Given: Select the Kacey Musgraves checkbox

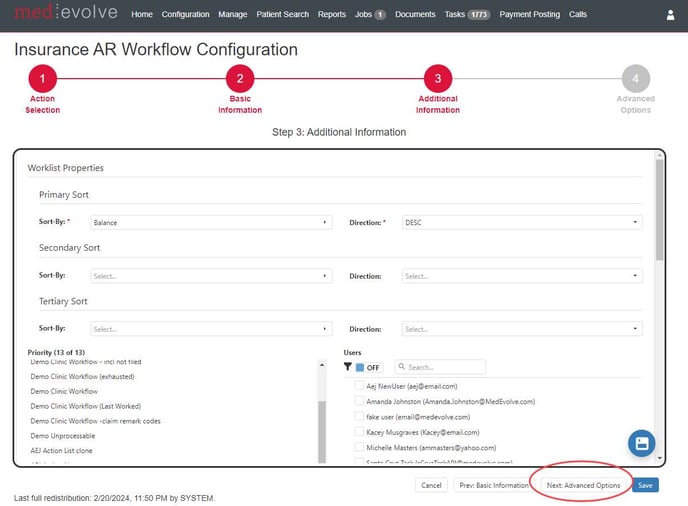Looking at the screenshot, I should point(359,432).
